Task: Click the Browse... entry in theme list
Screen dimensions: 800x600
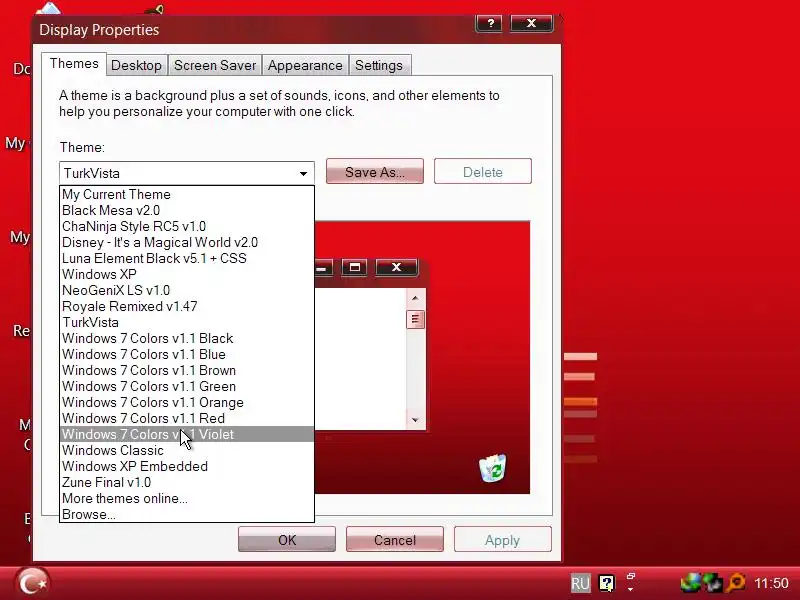Action: (187, 514)
